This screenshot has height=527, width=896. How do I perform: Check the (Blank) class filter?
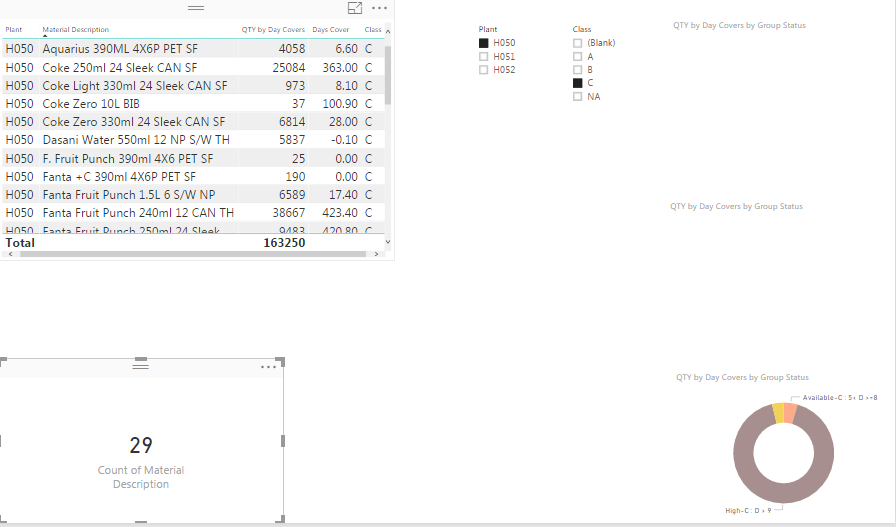[577, 43]
